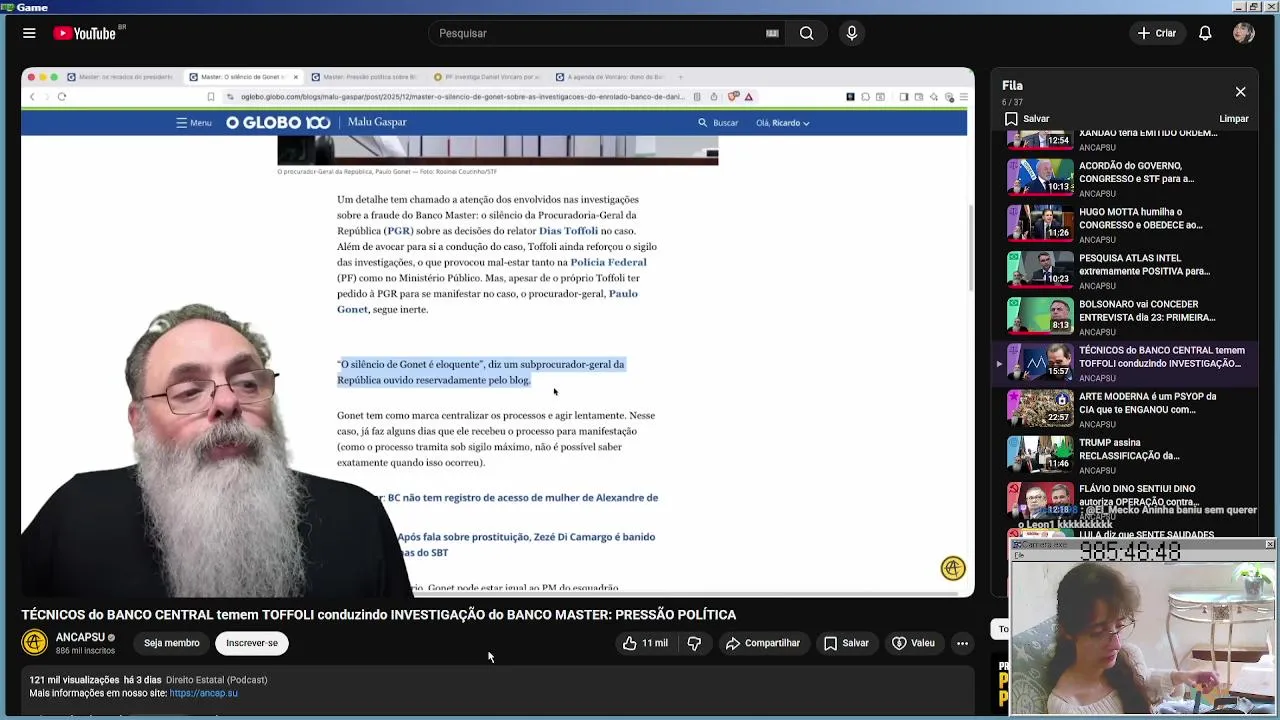The height and width of the screenshot is (720, 1280).
Task: Click the main video player
Action: (x=498, y=332)
